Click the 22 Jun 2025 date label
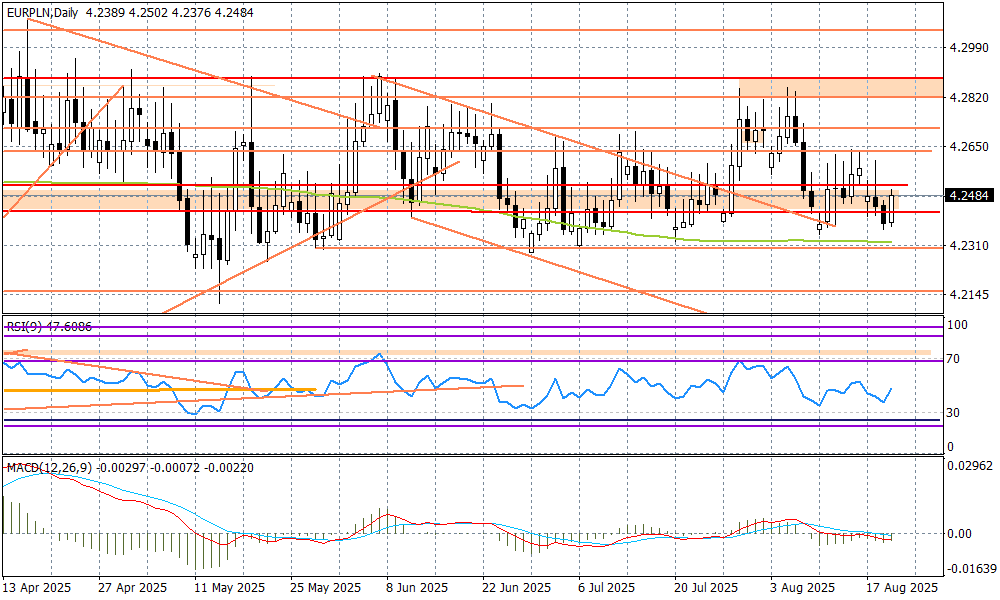This screenshot has width=1000, height=600. coord(517,587)
